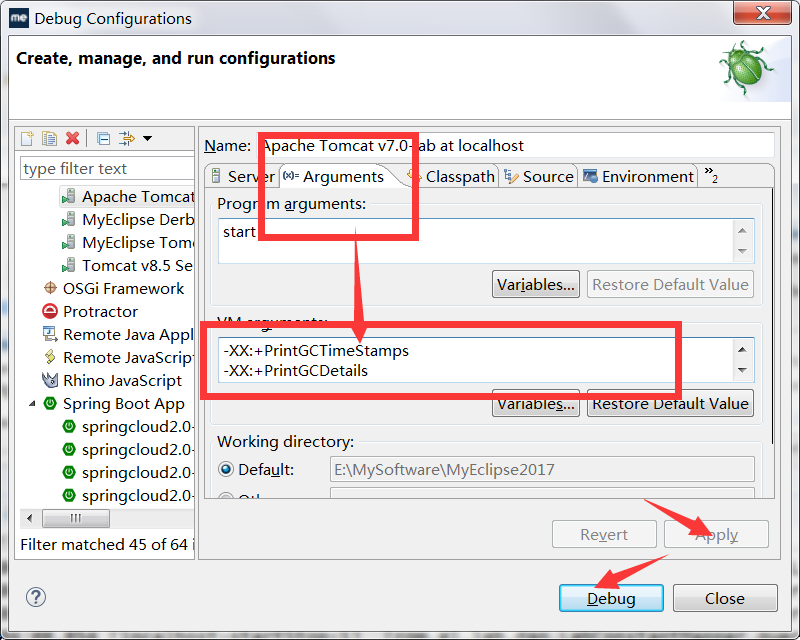The height and width of the screenshot is (640, 800).
Task: Click the Close button
Action: click(725, 598)
